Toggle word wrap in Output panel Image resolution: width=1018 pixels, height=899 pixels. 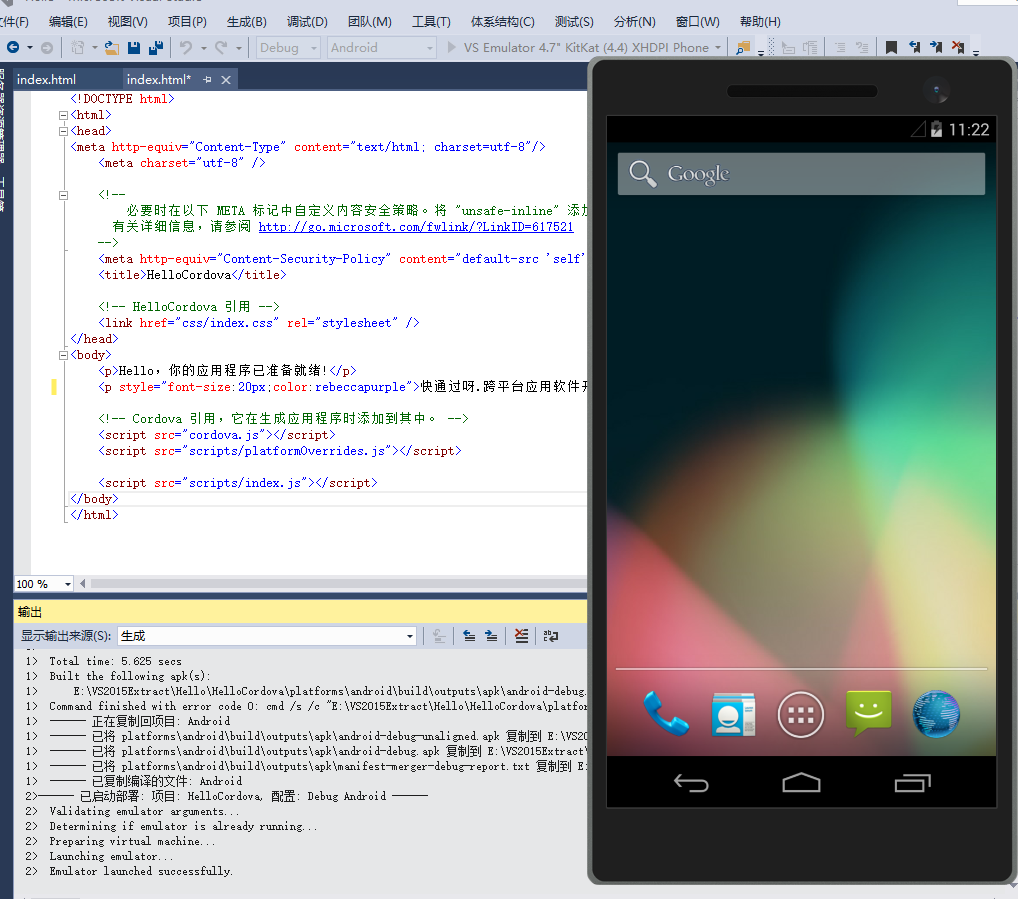[551, 636]
